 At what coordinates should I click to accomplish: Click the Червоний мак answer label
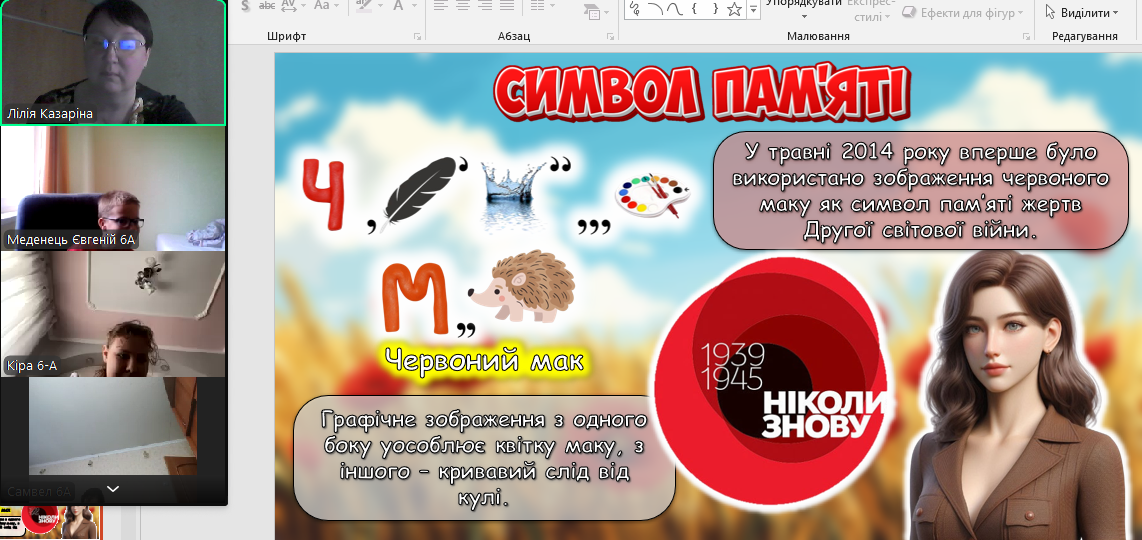point(484,361)
